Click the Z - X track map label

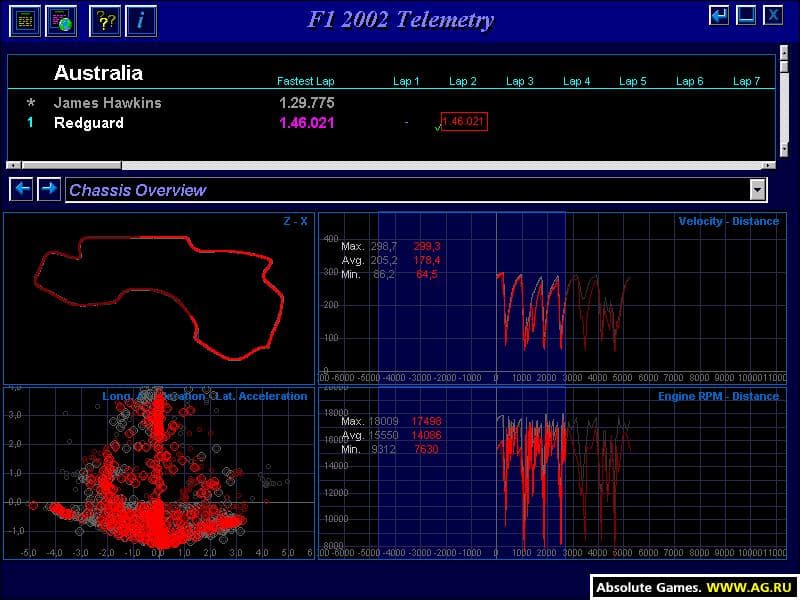coord(295,221)
